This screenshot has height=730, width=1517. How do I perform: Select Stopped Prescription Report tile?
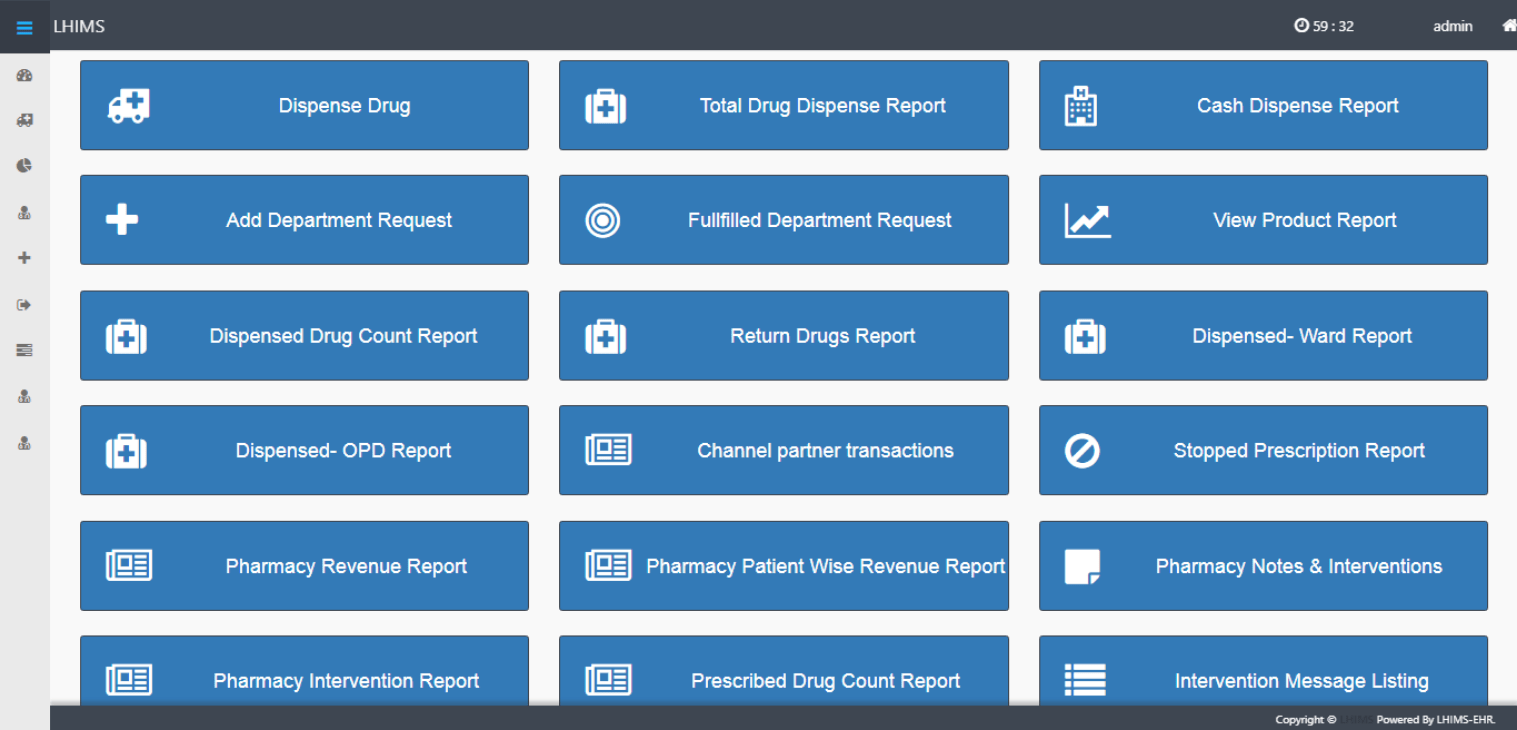(1263, 451)
